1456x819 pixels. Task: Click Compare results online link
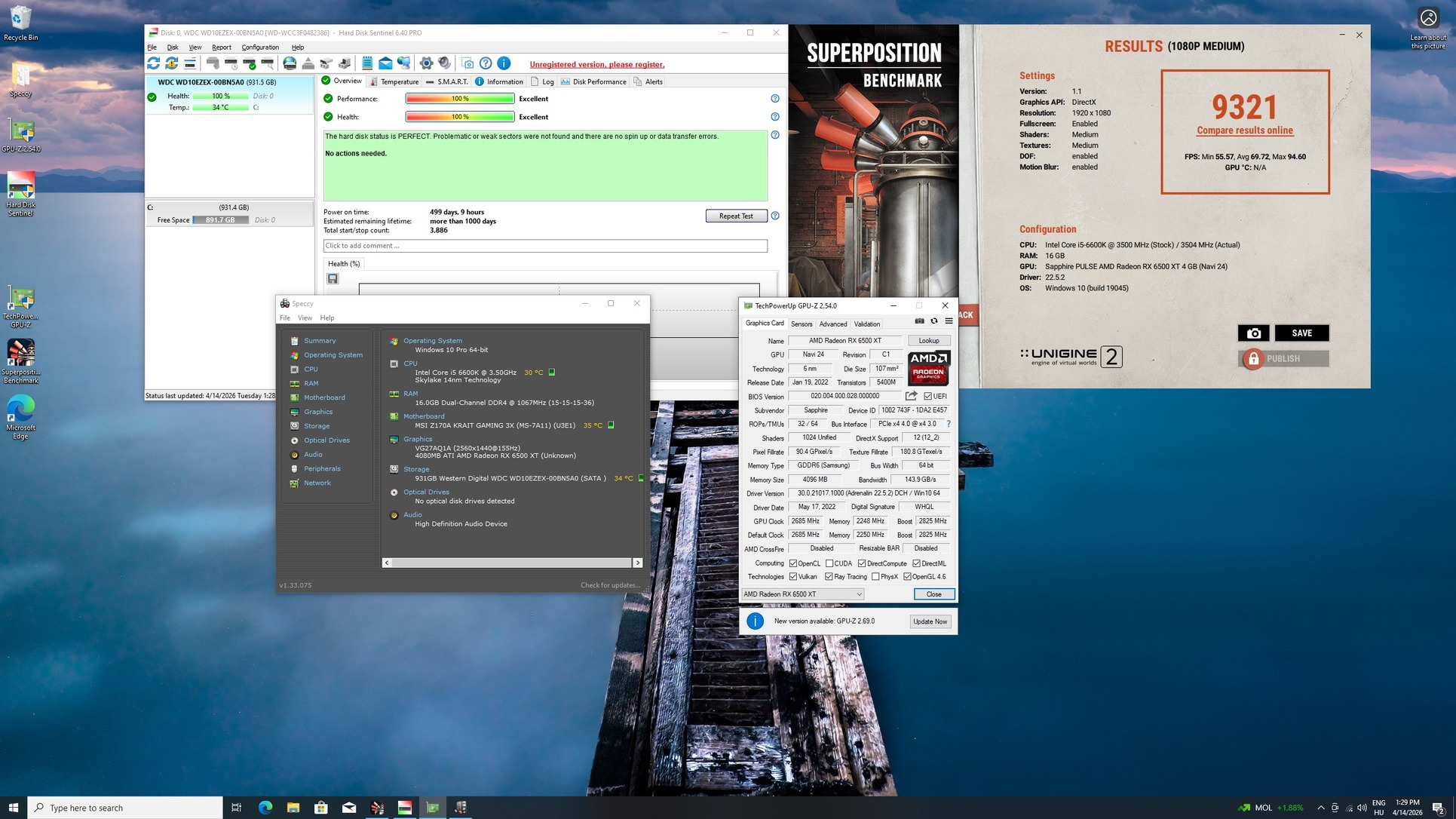point(1244,131)
